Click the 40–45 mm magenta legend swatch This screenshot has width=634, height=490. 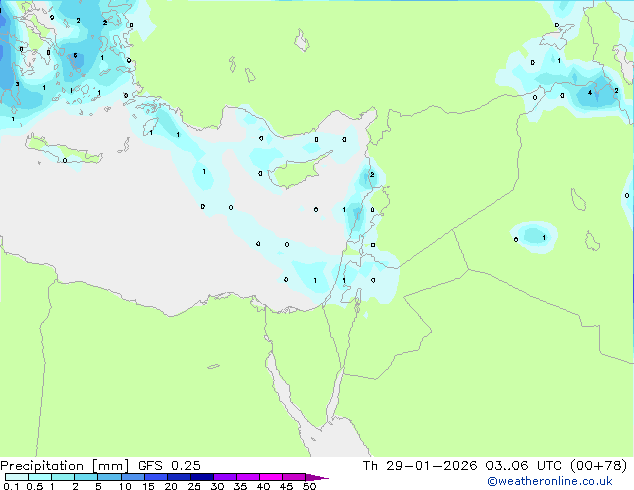[x=271, y=477]
